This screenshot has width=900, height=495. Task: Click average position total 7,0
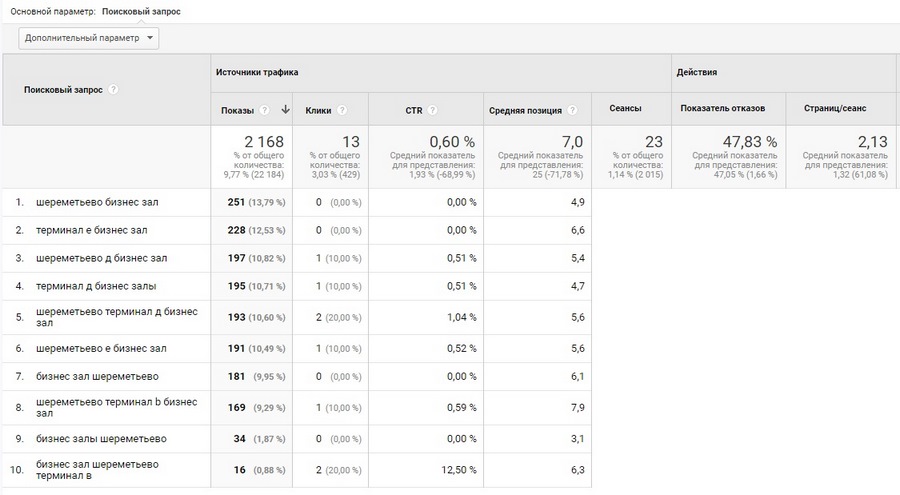(572, 141)
